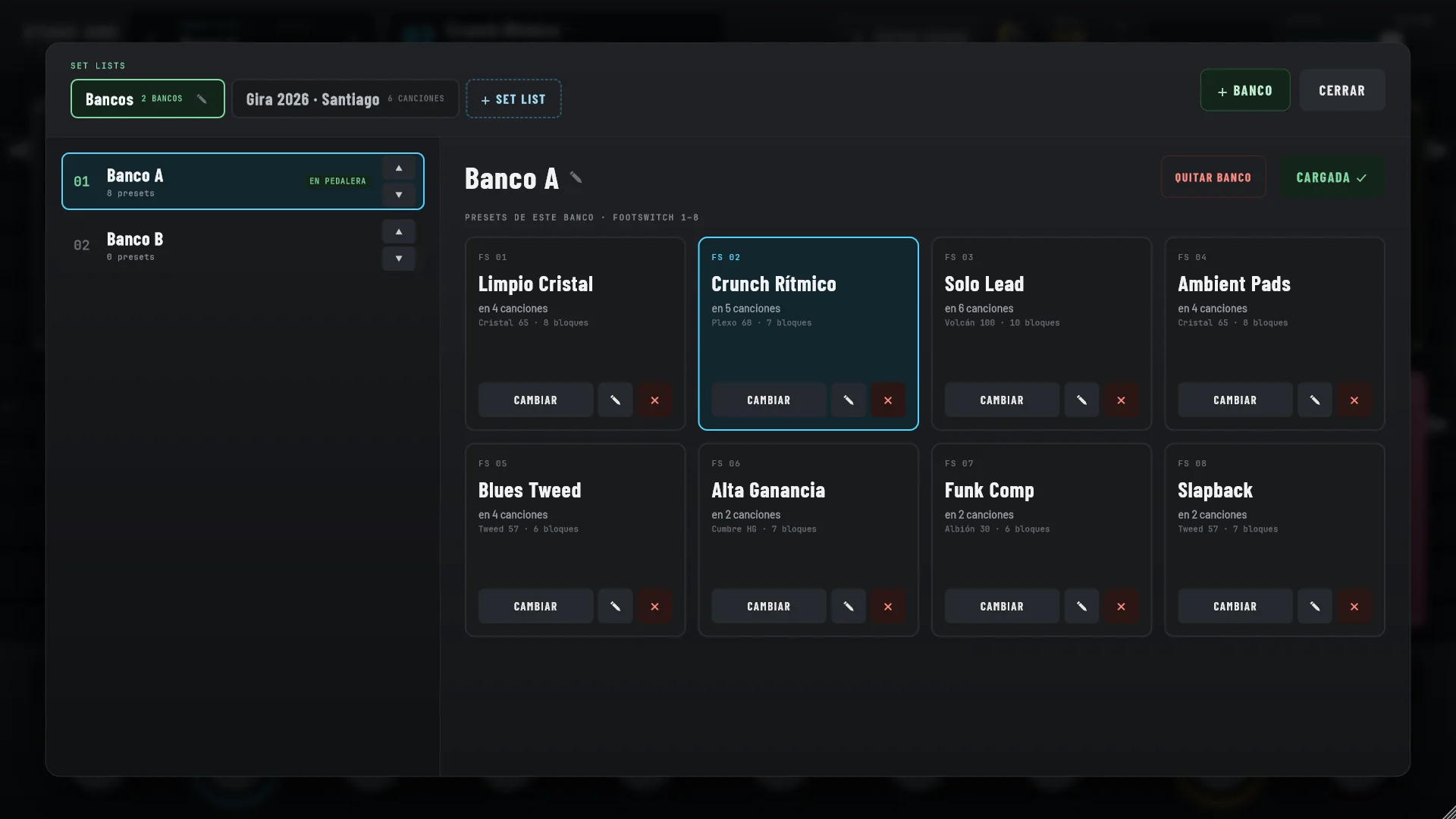Switch to Gira 2026 · Santiago tab
This screenshot has width=1456, height=819.
(x=345, y=99)
